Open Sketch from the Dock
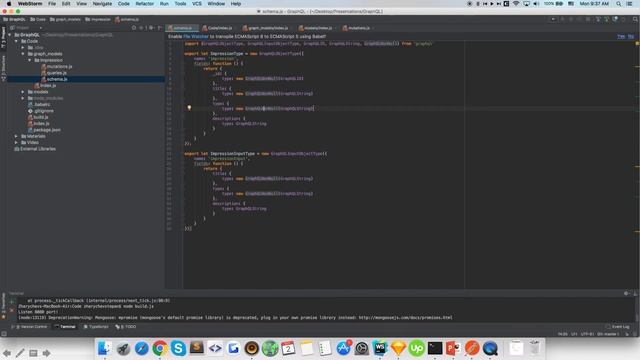Screen dimensions: 640x360 tap(398, 348)
